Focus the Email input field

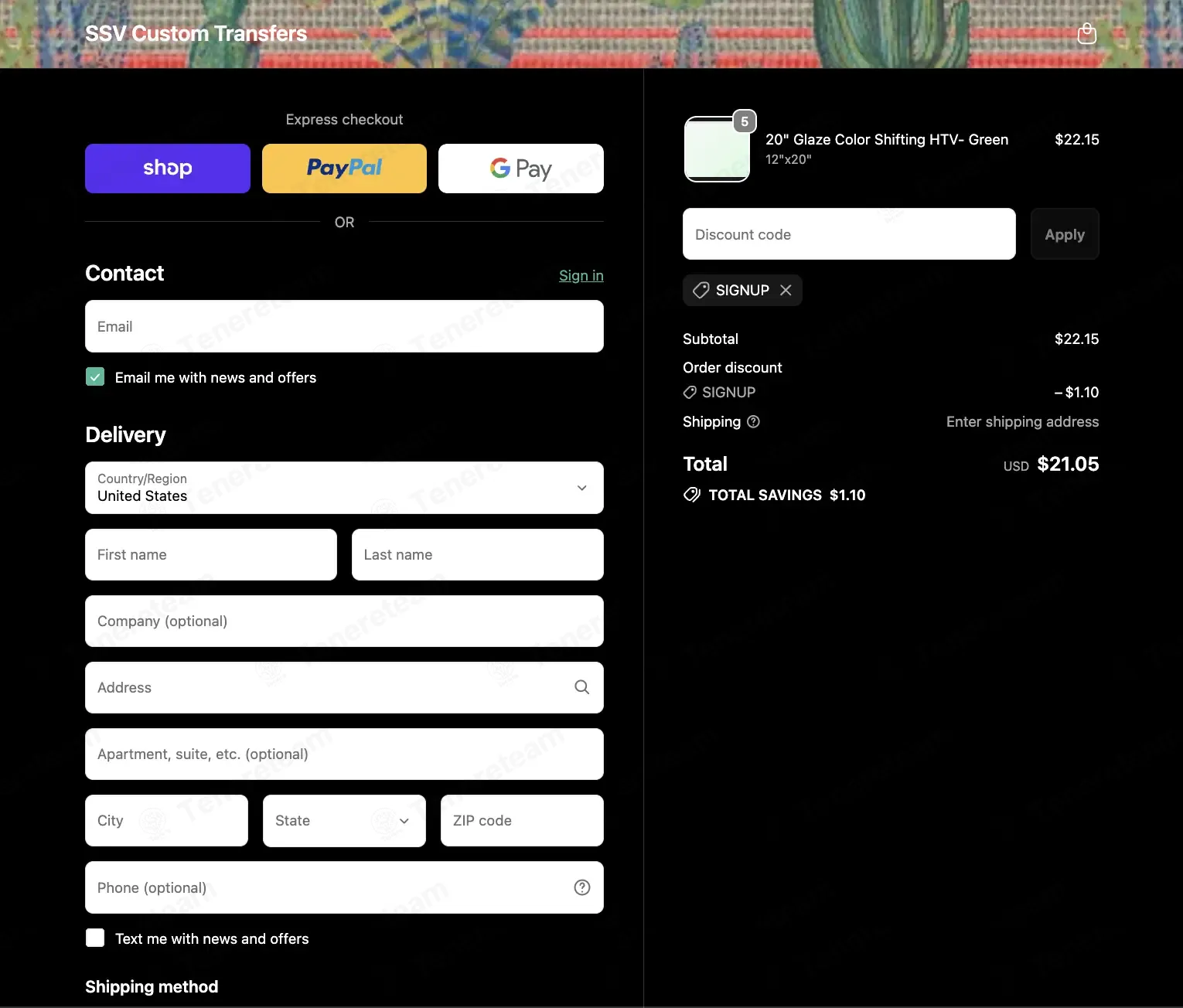tap(344, 326)
